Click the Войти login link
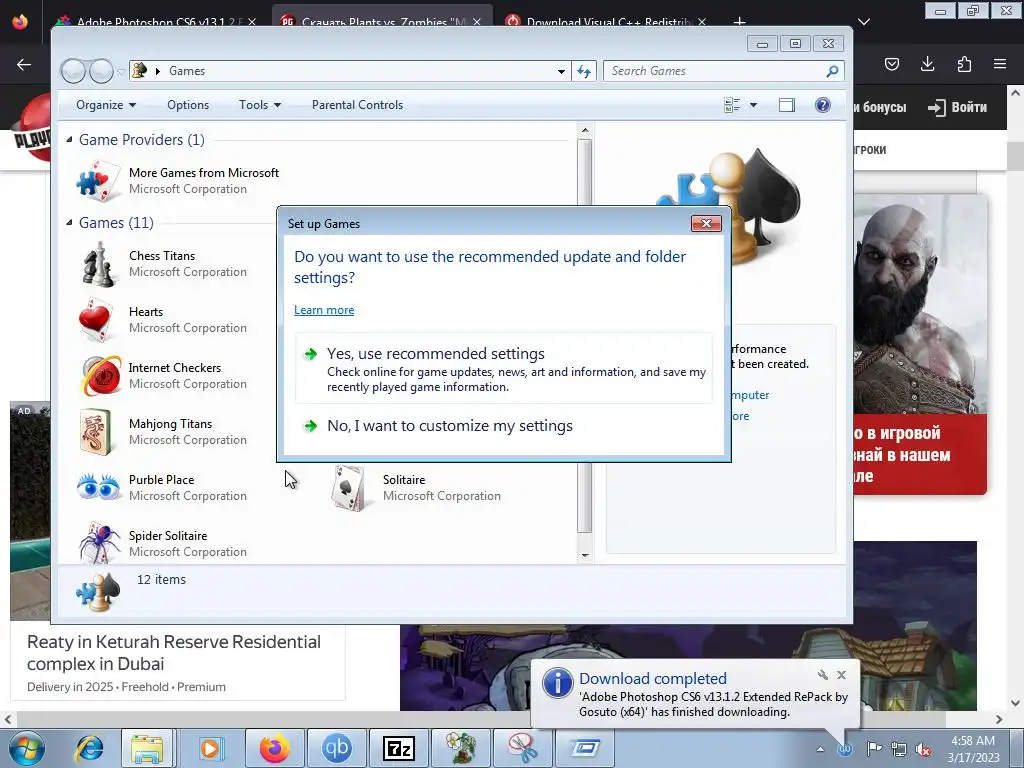Screen dimensions: 1024x768 [x=957, y=107]
